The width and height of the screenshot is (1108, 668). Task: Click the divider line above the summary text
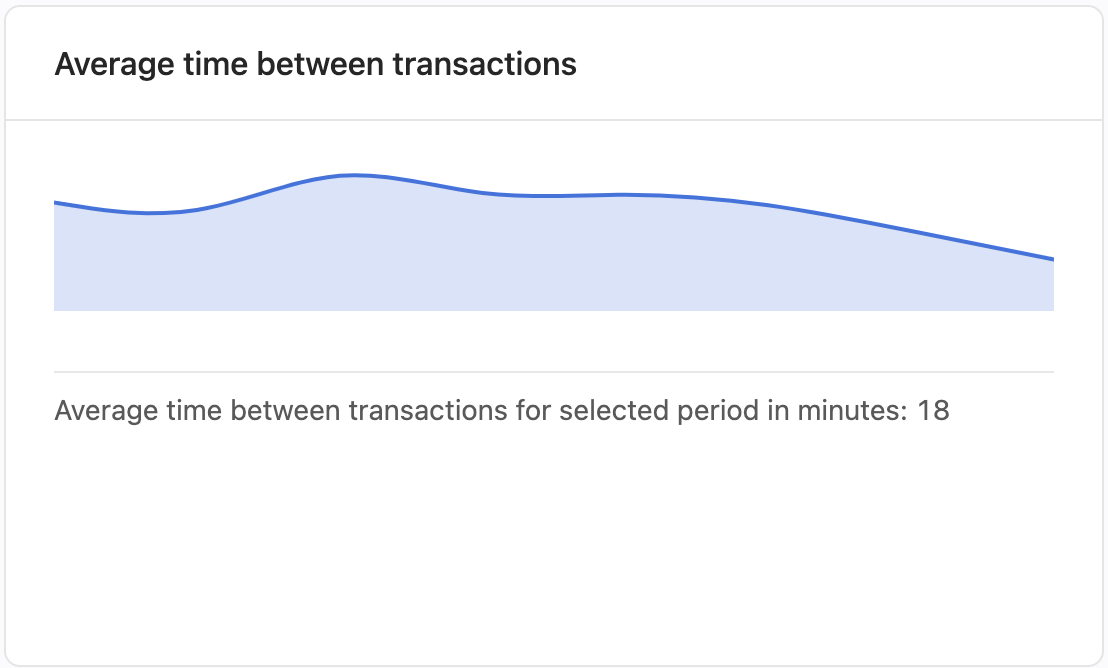(x=554, y=372)
